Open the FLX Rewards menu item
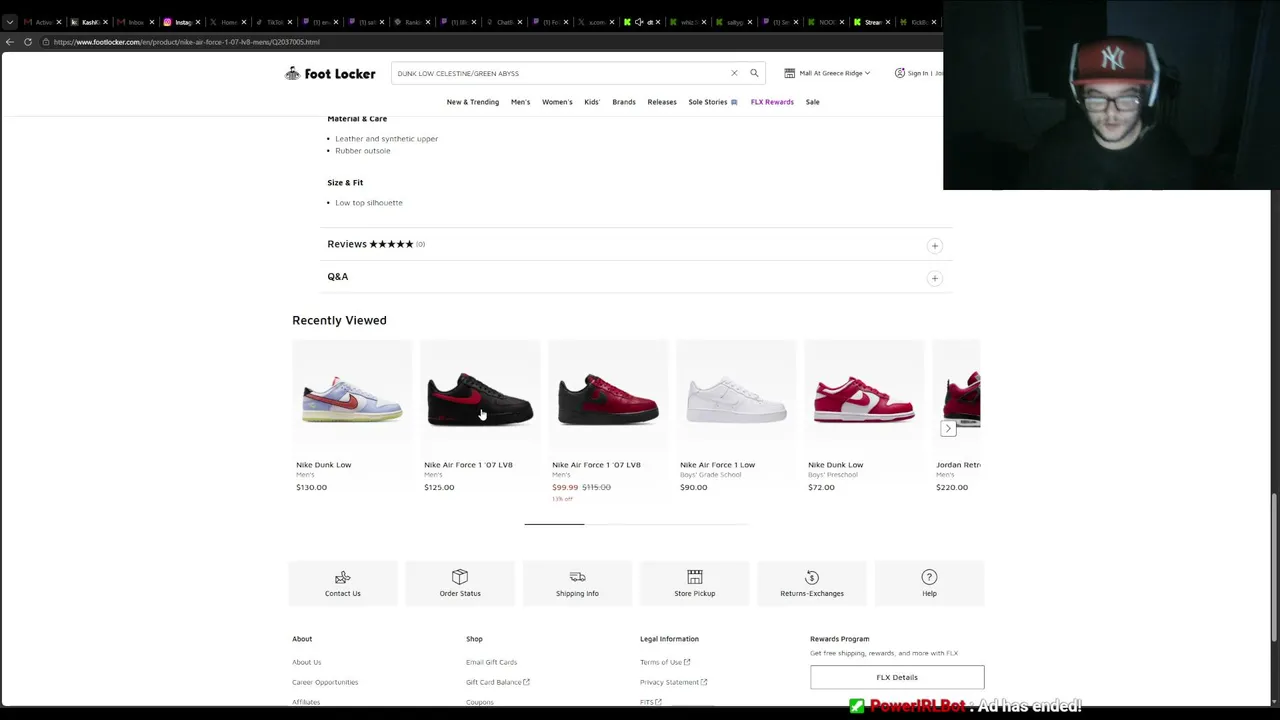The height and width of the screenshot is (720, 1280). click(x=772, y=102)
